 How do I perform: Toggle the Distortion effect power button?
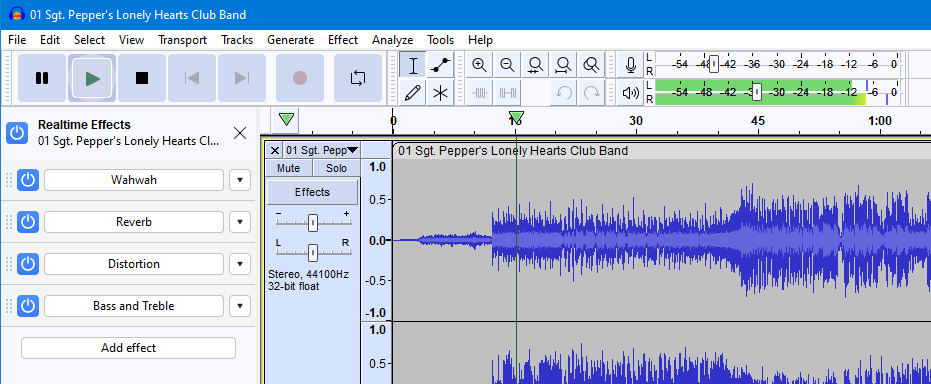coord(28,264)
